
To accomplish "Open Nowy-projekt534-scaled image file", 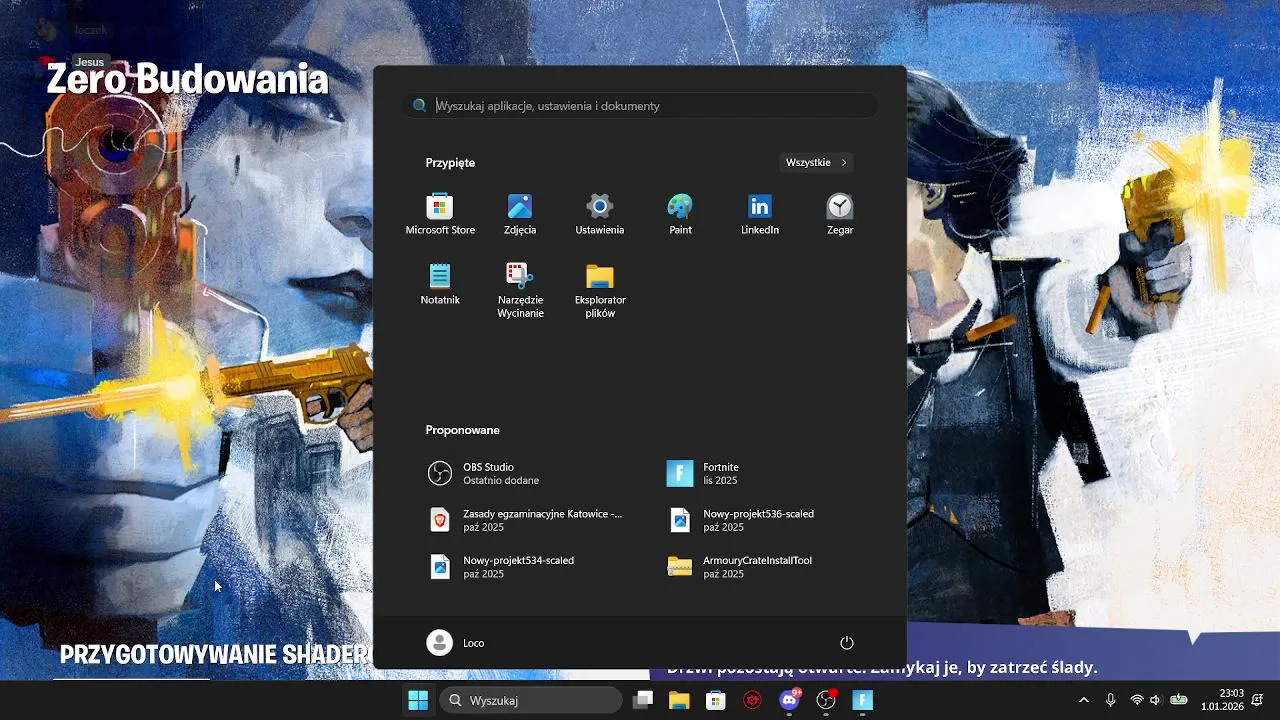I will pyautogui.click(x=520, y=567).
